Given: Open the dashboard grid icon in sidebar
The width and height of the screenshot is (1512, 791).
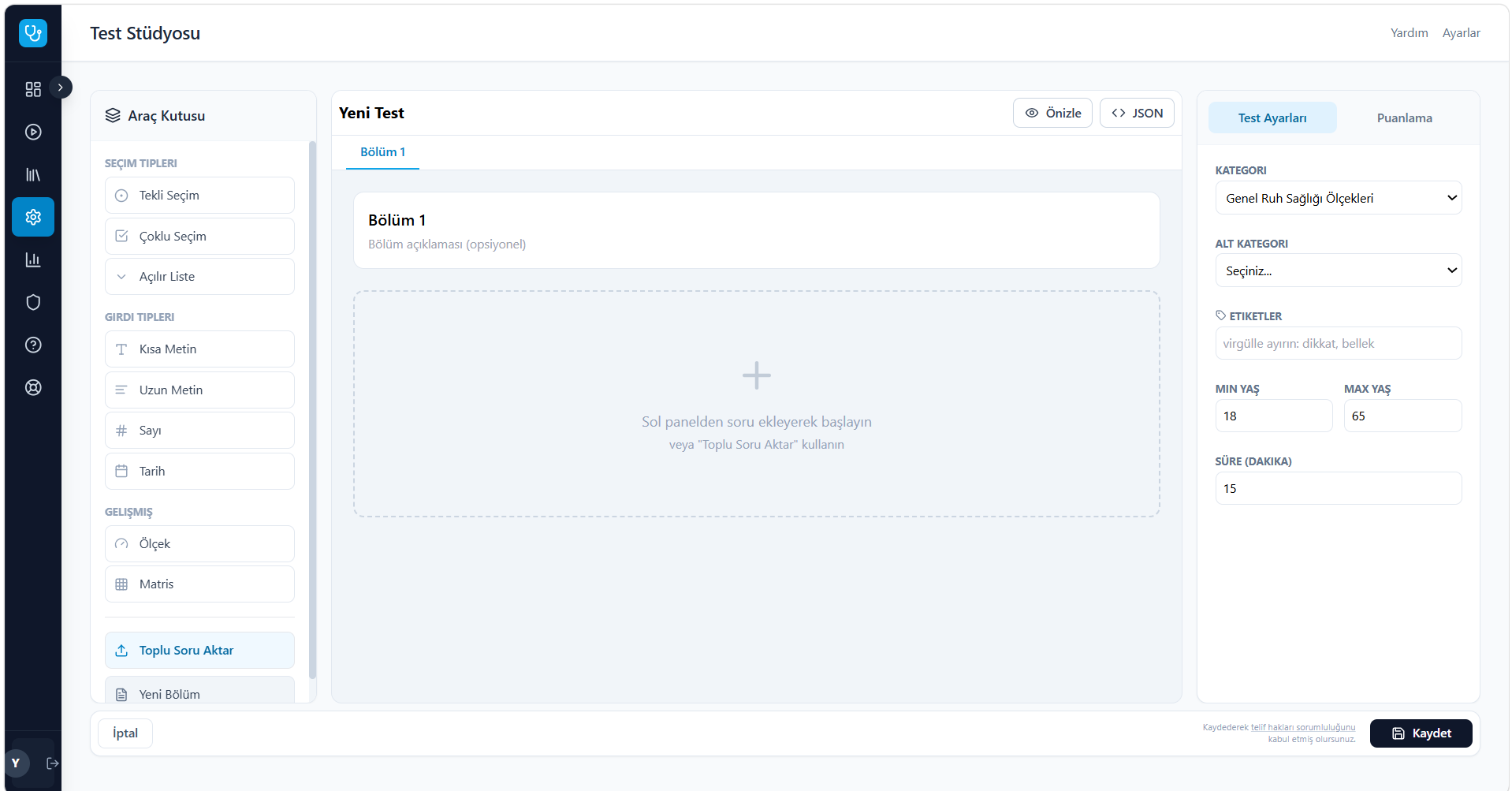Looking at the screenshot, I should click(x=33, y=89).
